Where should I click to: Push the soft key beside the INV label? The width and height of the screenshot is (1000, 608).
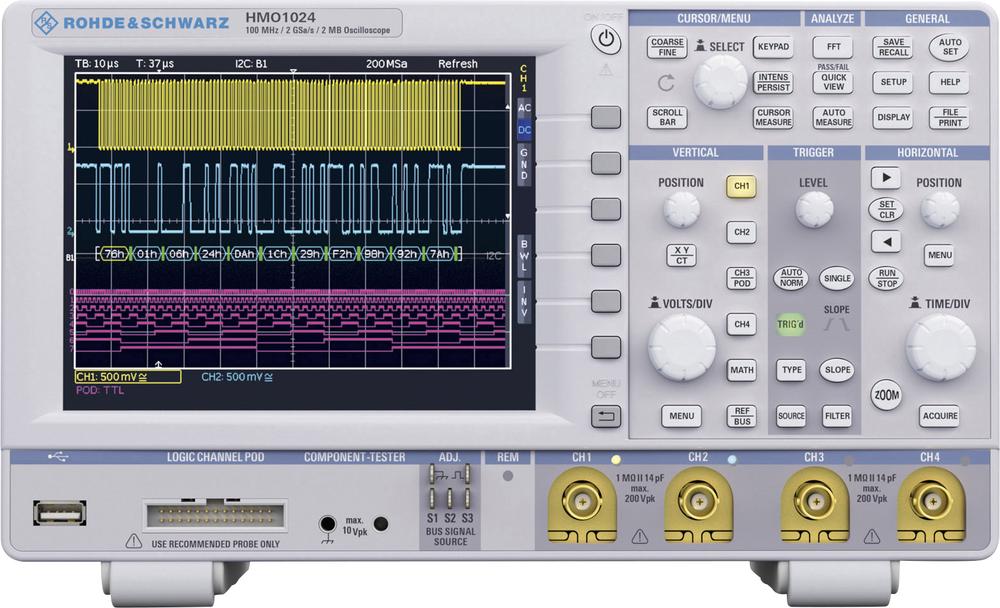[605, 301]
